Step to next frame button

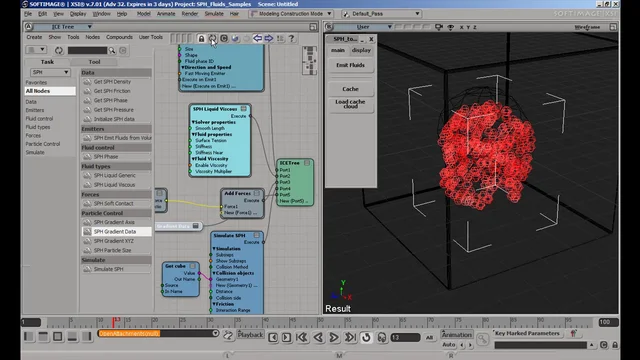tap(287, 337)
